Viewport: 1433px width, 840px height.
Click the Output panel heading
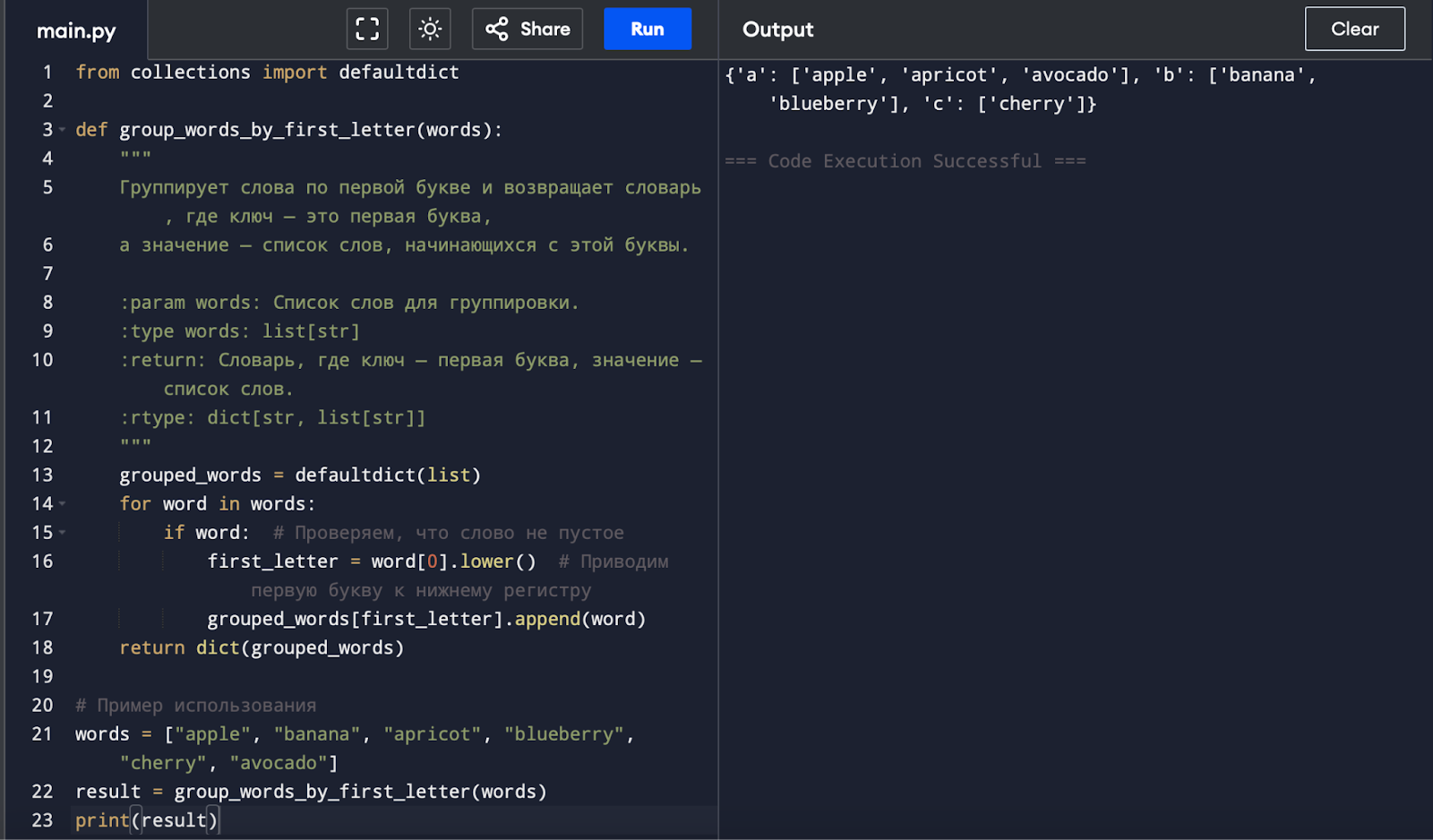pyautogui.click(x=777, y=30)
